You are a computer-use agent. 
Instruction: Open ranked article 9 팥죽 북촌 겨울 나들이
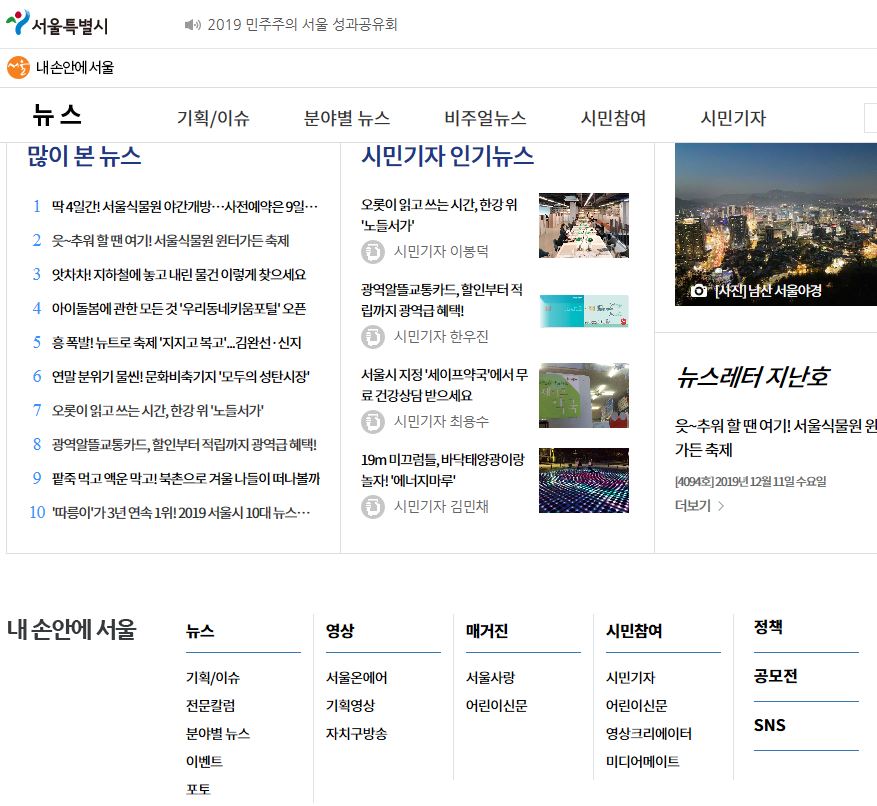pyautogui.click(x=186, y=479)
